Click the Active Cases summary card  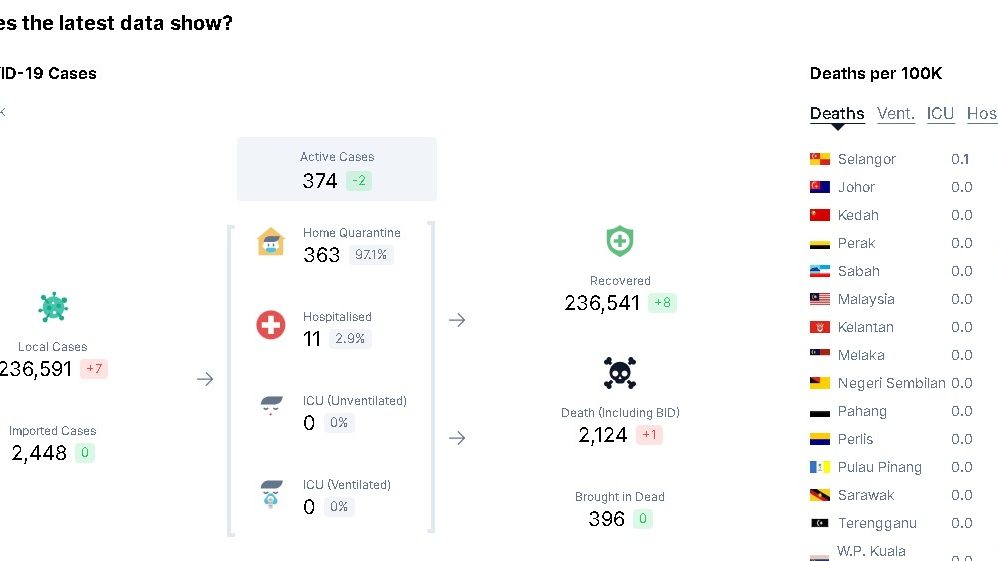[x=337, y=169]
